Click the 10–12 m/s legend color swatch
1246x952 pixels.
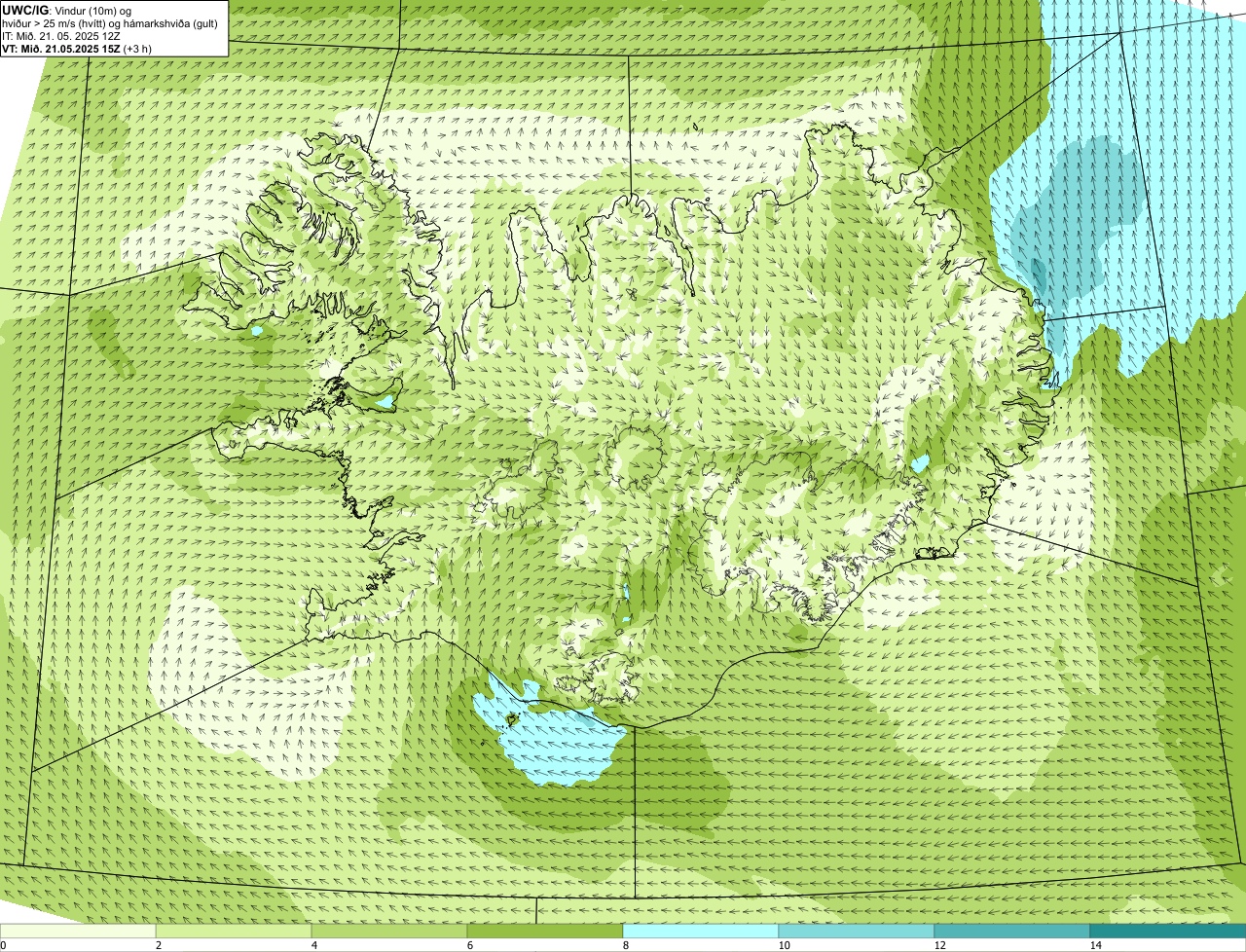pos(857,931)
